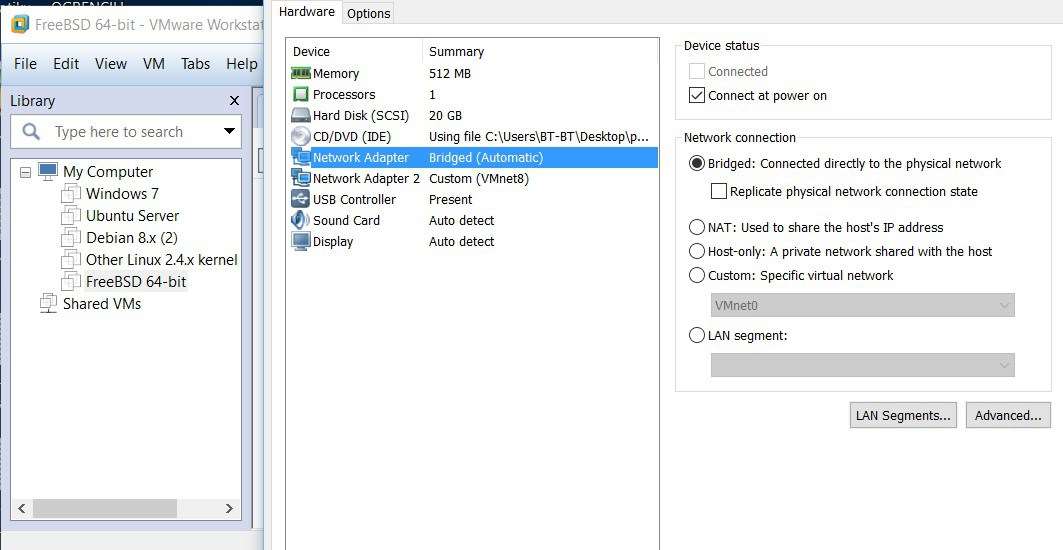Switch to the Options tab
Viewport: 1063px width, 550px height.
tap(368, 14)
